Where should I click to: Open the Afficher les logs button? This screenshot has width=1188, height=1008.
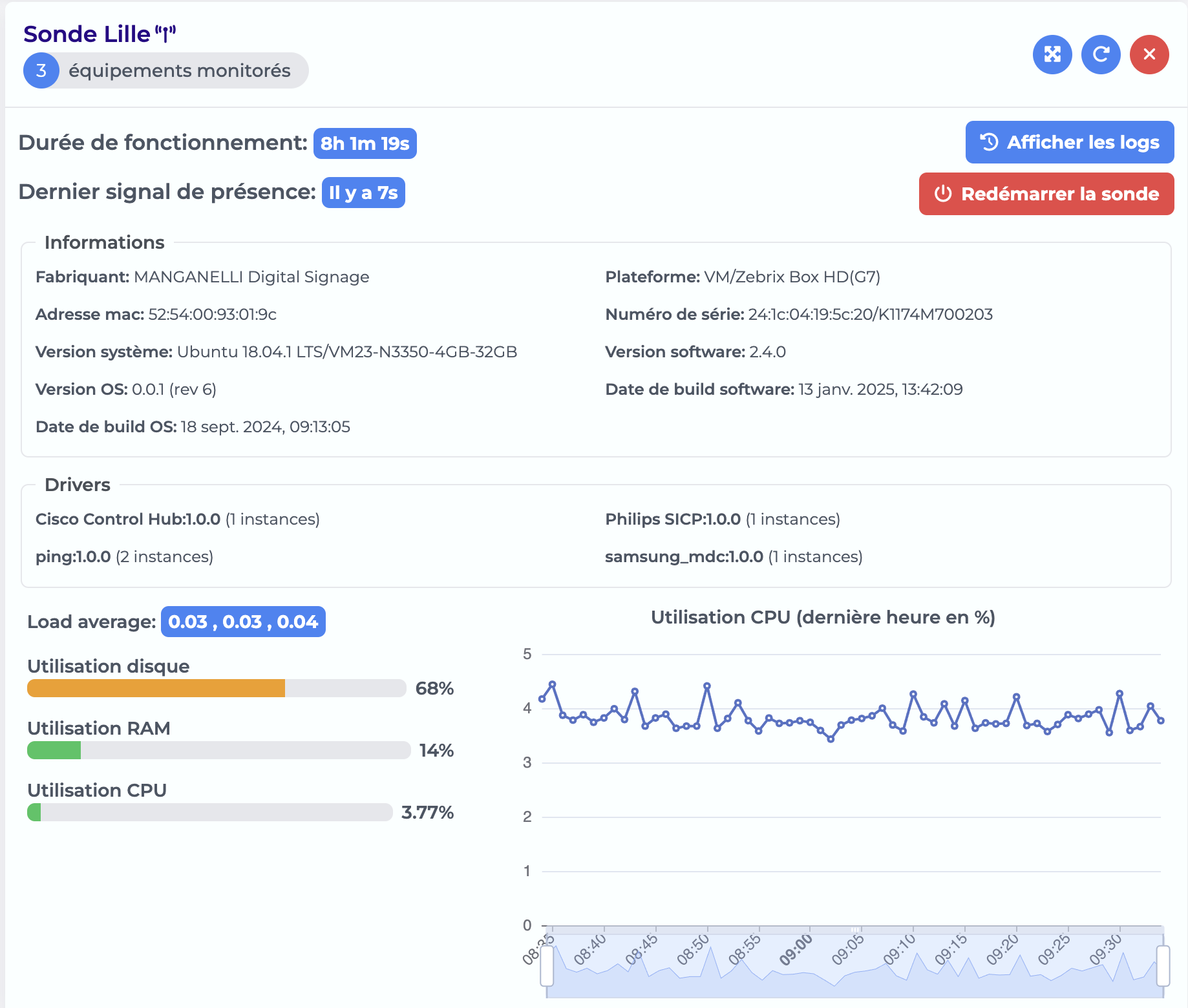coord(1070,142)
